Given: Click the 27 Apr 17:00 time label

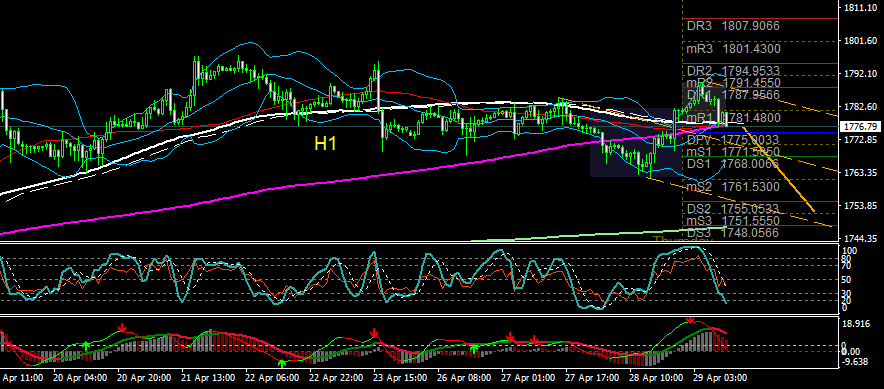Looking at the screenshot, I should tap(594, 377).
